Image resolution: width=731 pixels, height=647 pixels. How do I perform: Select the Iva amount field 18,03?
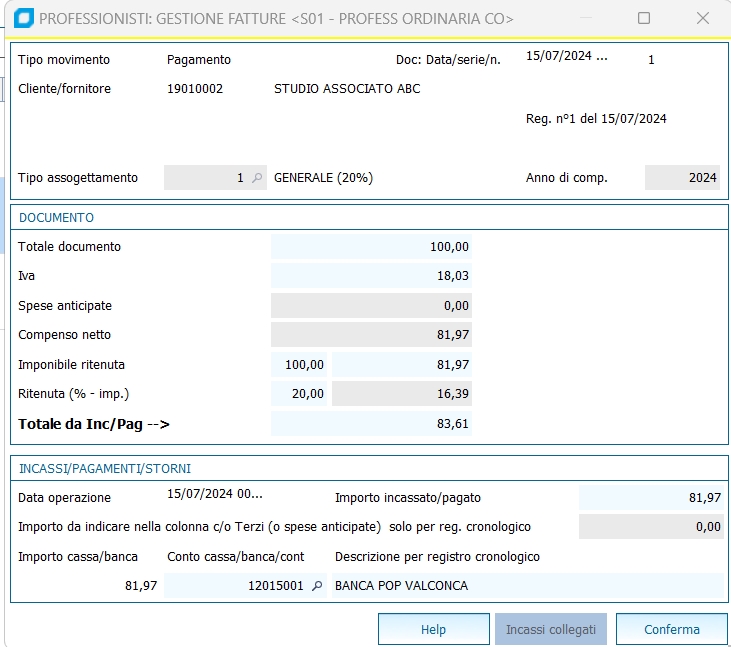click(371, 276)
